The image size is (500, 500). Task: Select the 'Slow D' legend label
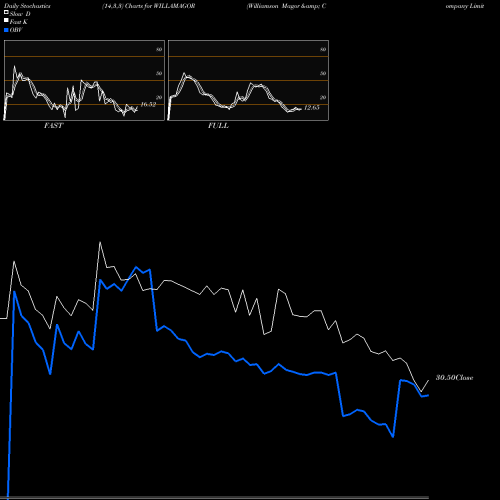coord(20,14)
